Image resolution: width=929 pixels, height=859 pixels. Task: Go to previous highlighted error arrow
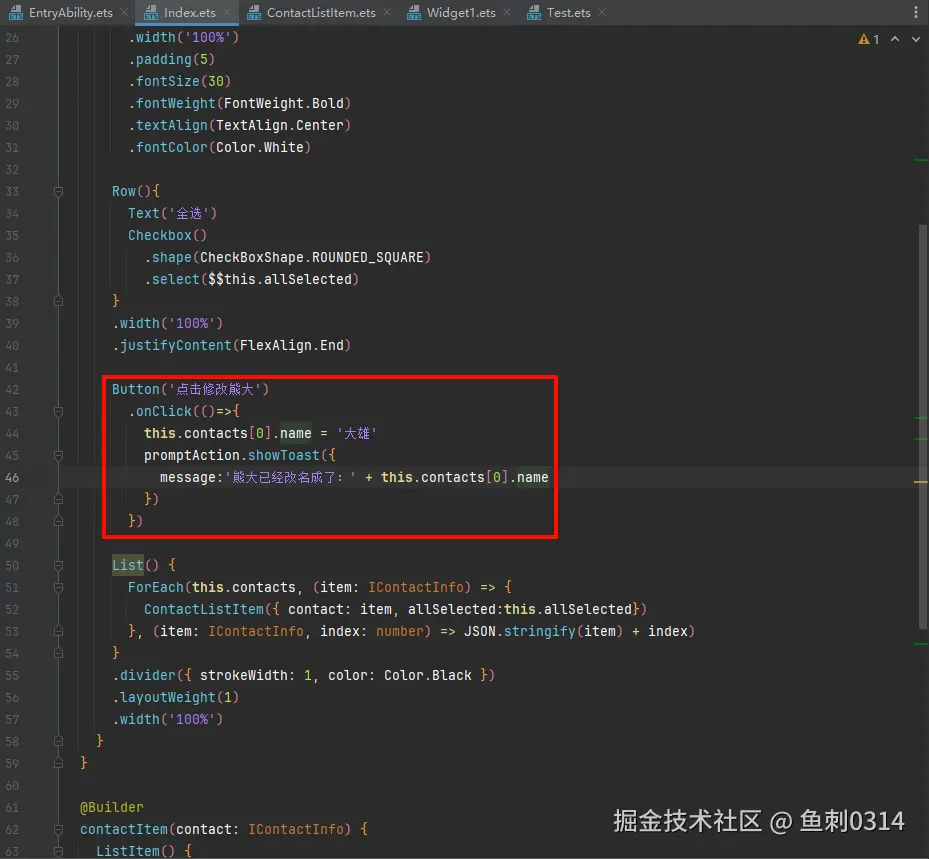(x=895, y=39)
